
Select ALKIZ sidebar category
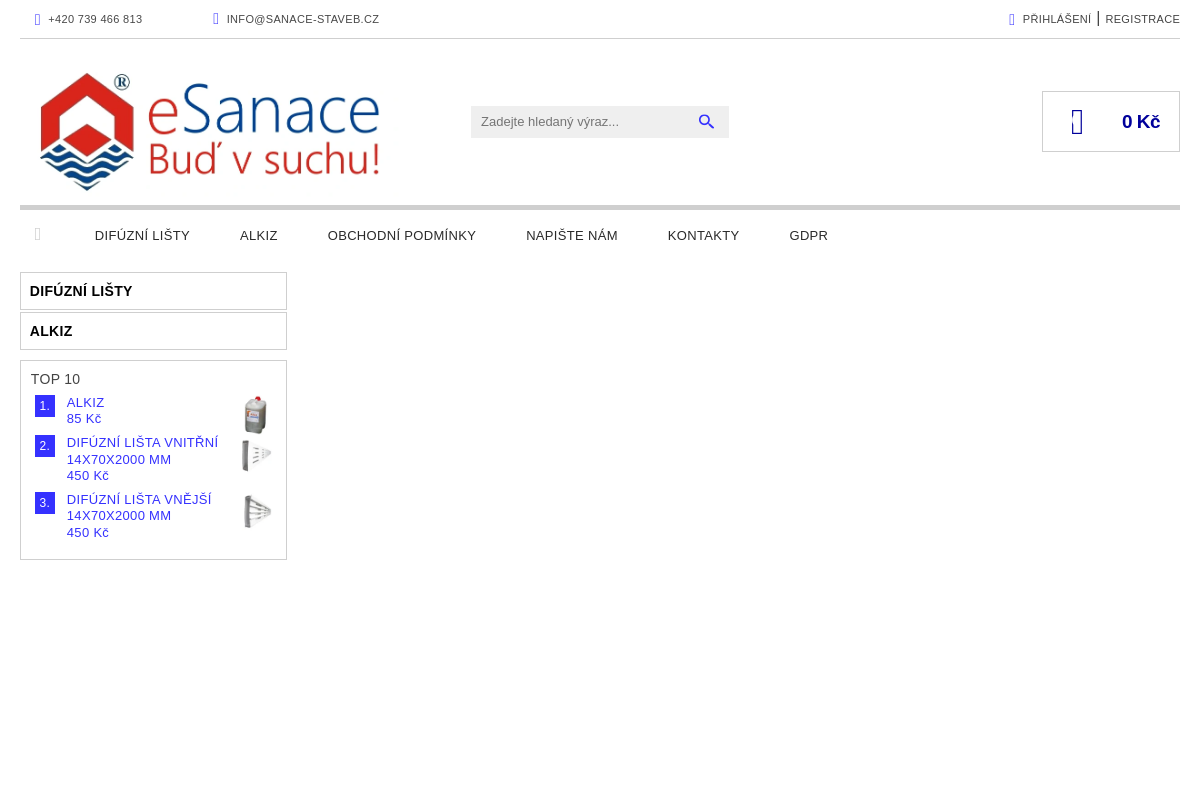click(x=153, y=331)
